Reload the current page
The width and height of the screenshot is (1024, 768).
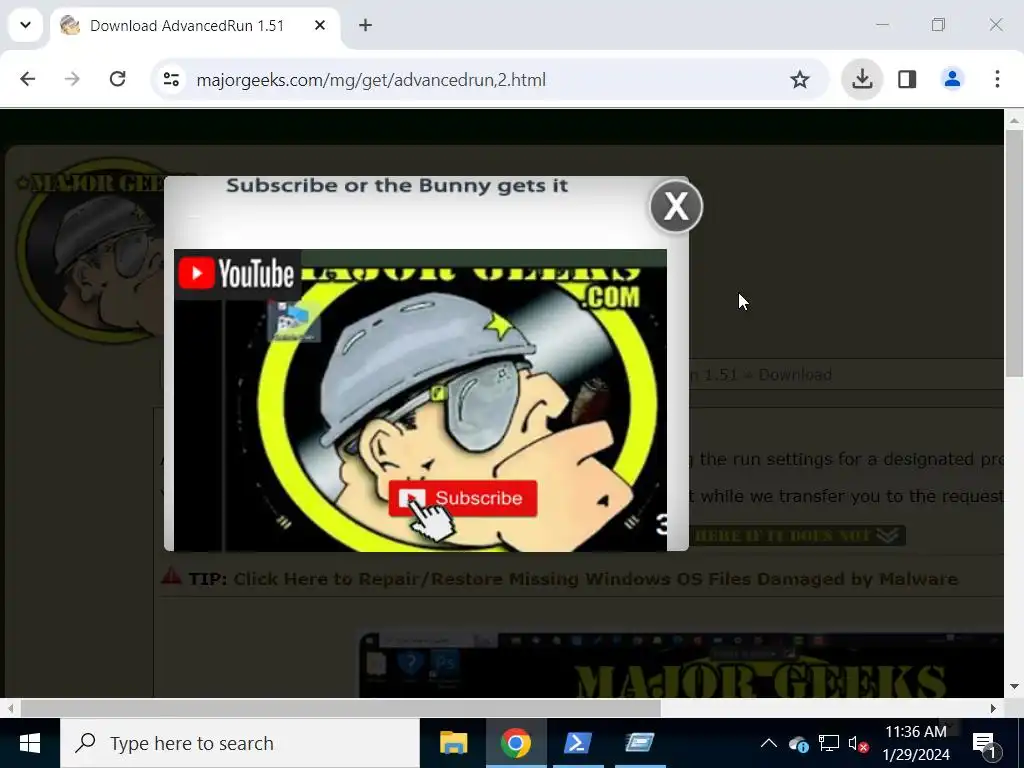pyautogui.click(x=118, y=80)
